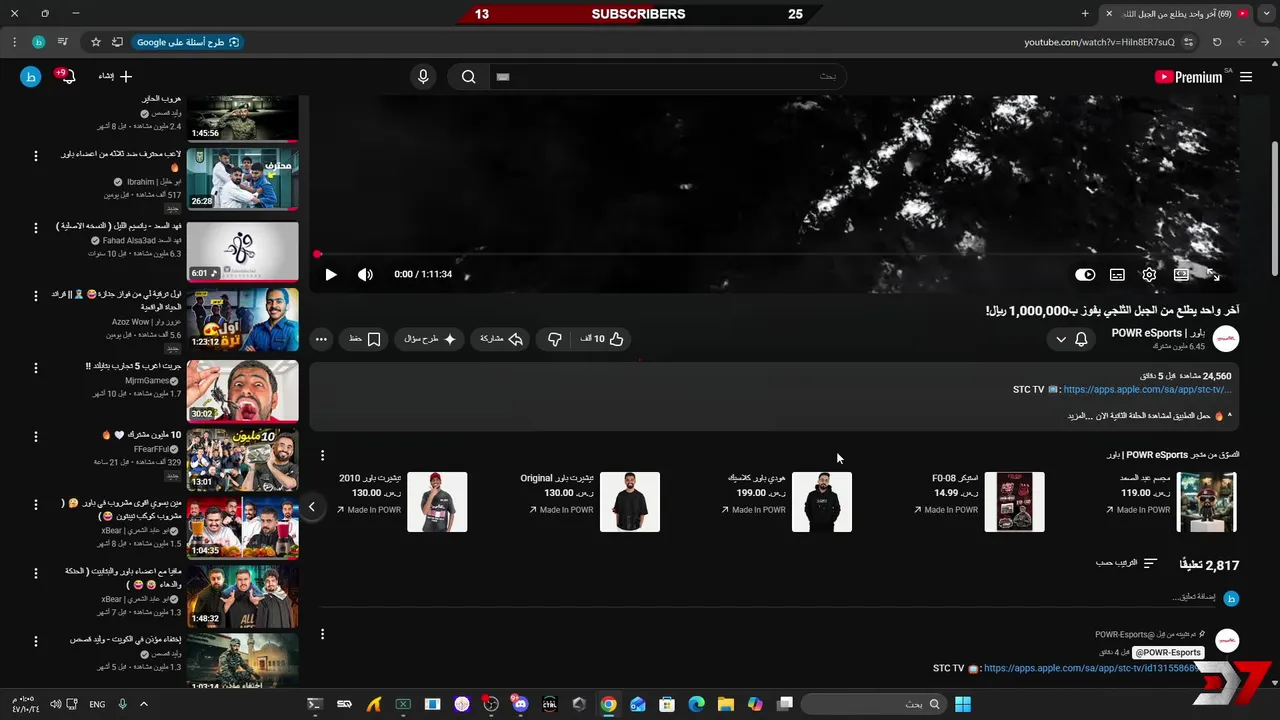Screen dimensions: 1280x720
Task: Open the POWR eSports channel name link
Action: 1158,333
